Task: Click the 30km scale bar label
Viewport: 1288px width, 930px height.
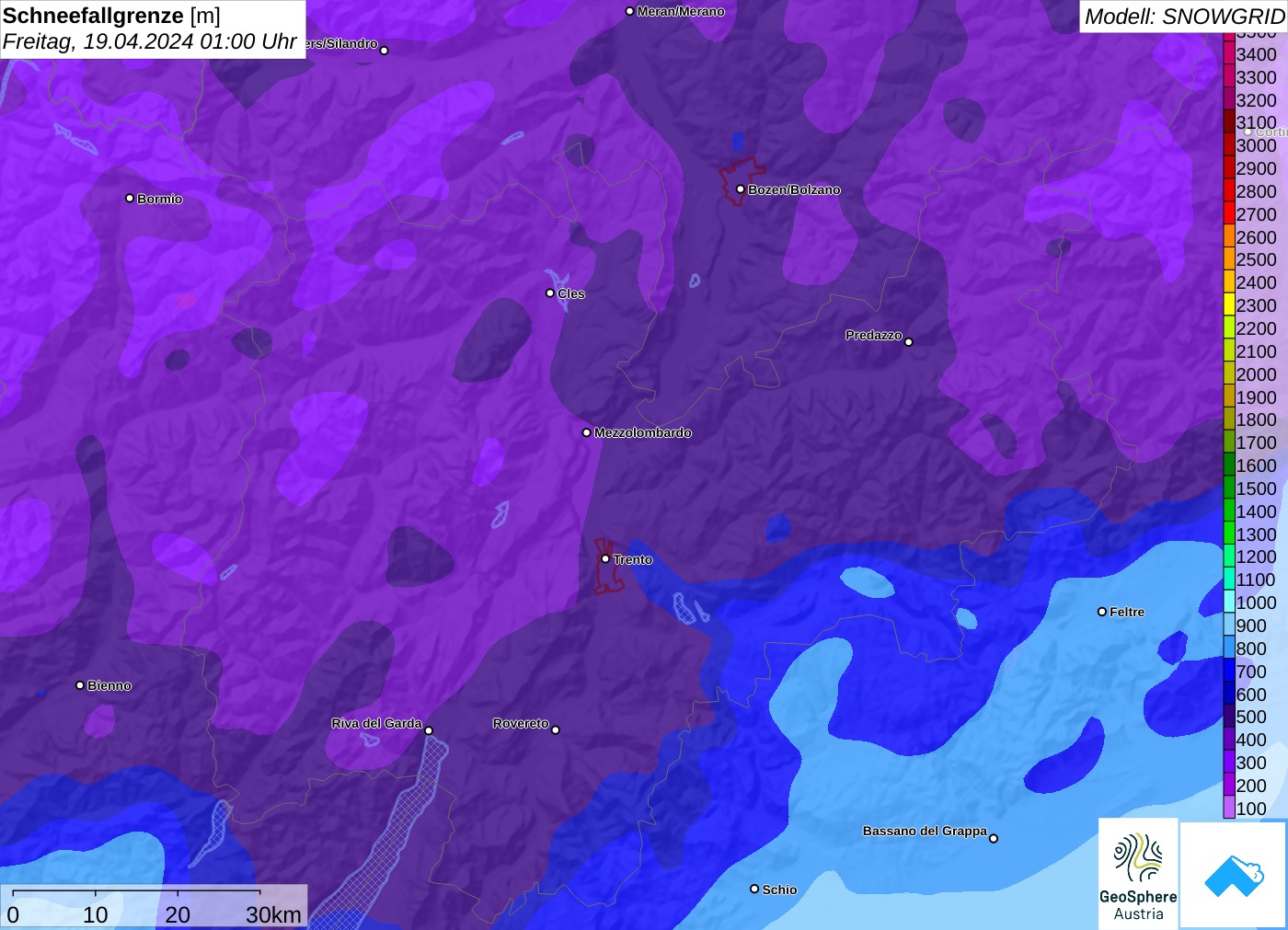Action: point(273,914)
